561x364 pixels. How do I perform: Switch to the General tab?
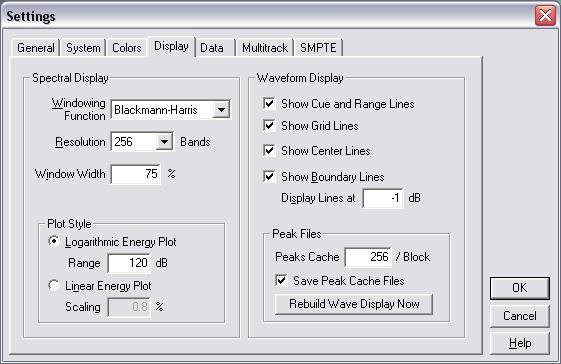(x=36, y=48)
